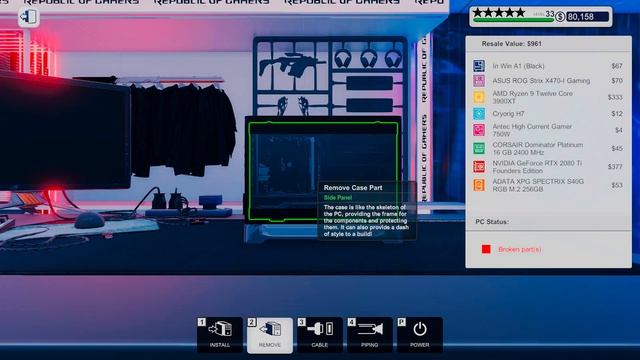The height and width of the screenshot is (360, 640).
Task: Click the Cryorig H7 cooler icon
Action: (x=479, y=113)
